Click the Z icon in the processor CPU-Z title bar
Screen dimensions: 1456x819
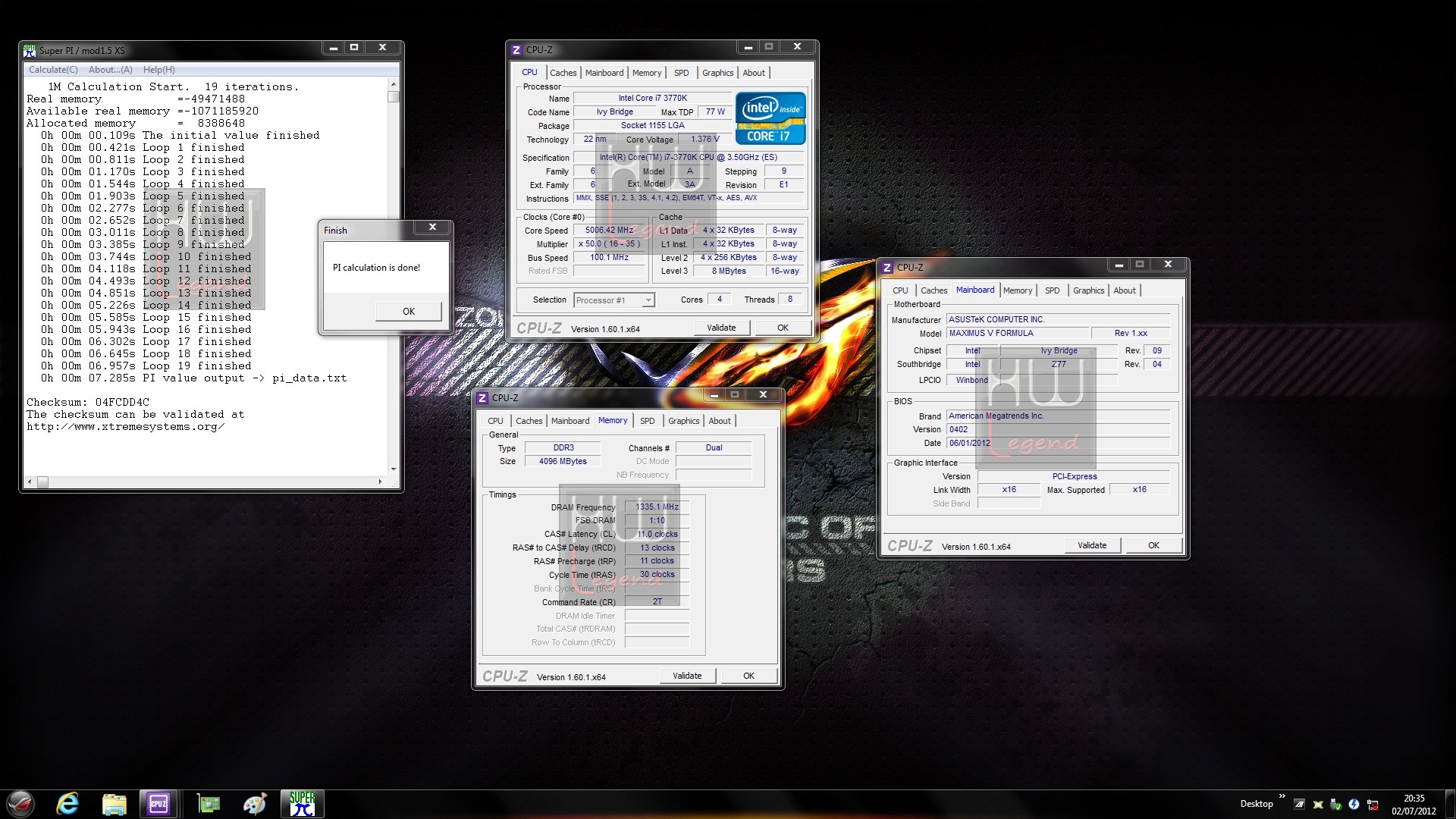tap(516, 50)
